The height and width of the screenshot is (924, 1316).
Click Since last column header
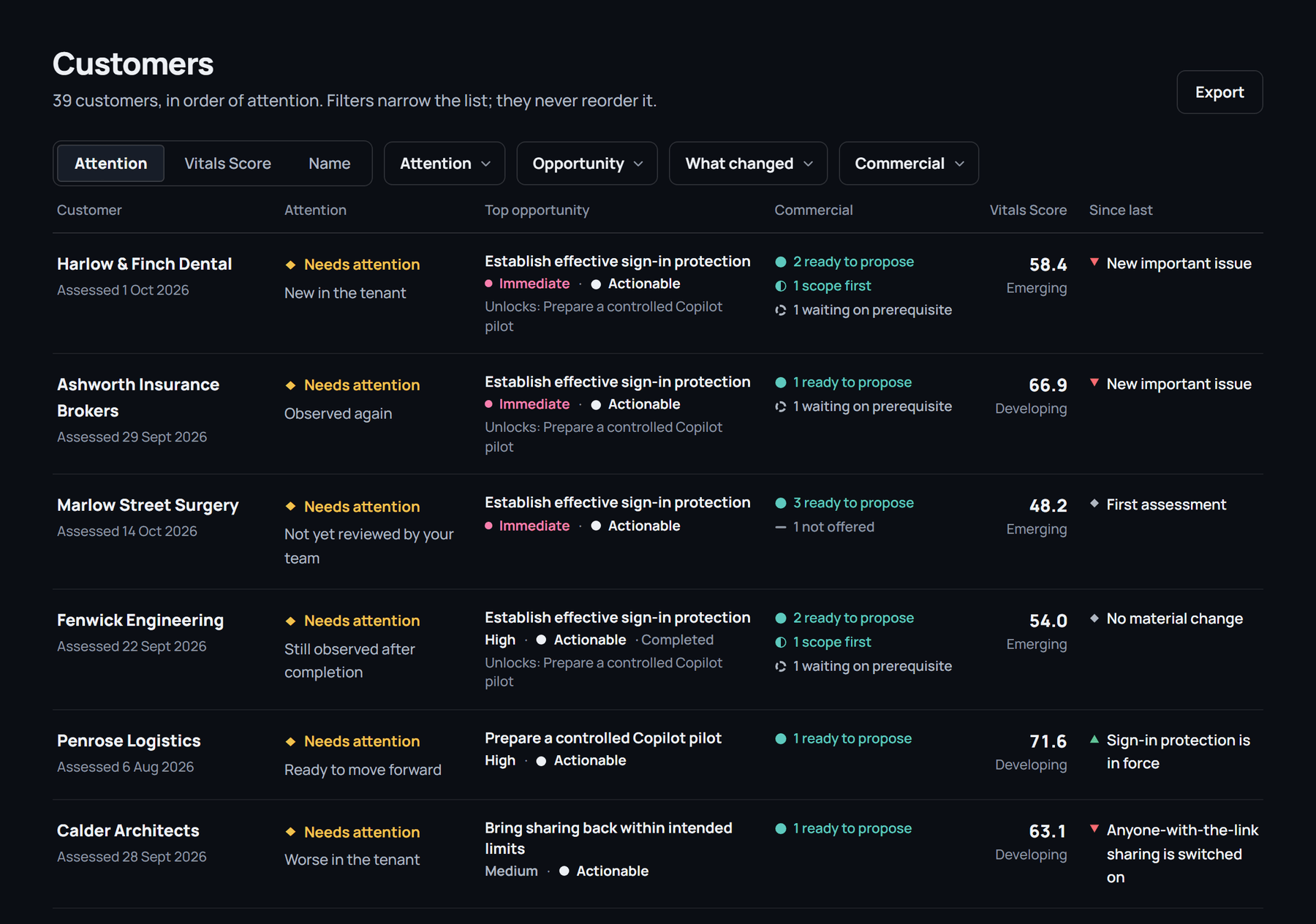click(1120, 210)
